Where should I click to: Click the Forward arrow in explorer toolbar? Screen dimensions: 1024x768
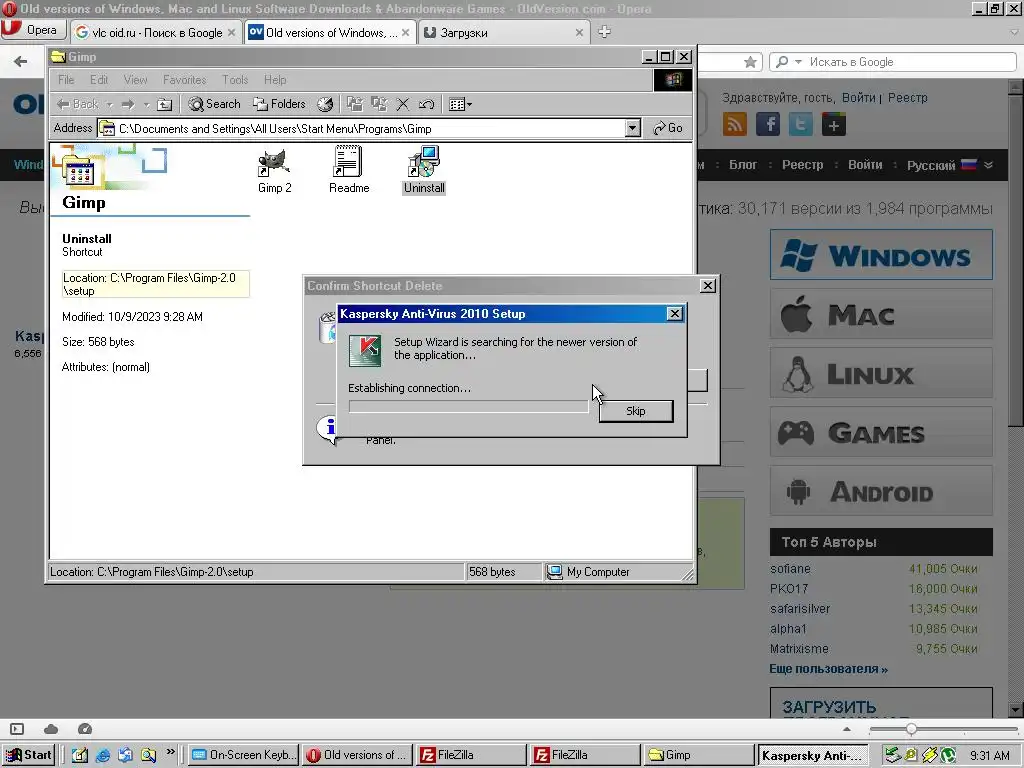tap(128, 104)
